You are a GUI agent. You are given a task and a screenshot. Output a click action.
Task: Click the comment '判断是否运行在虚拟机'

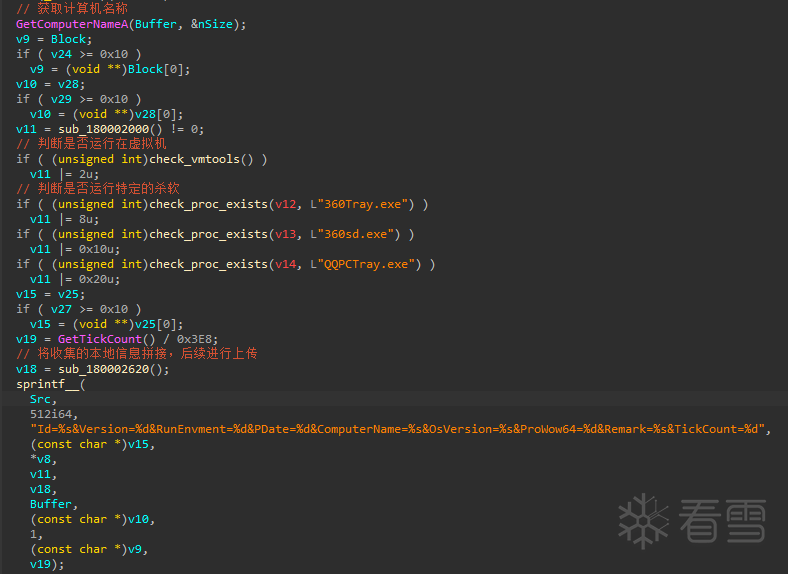click(102, 144)
